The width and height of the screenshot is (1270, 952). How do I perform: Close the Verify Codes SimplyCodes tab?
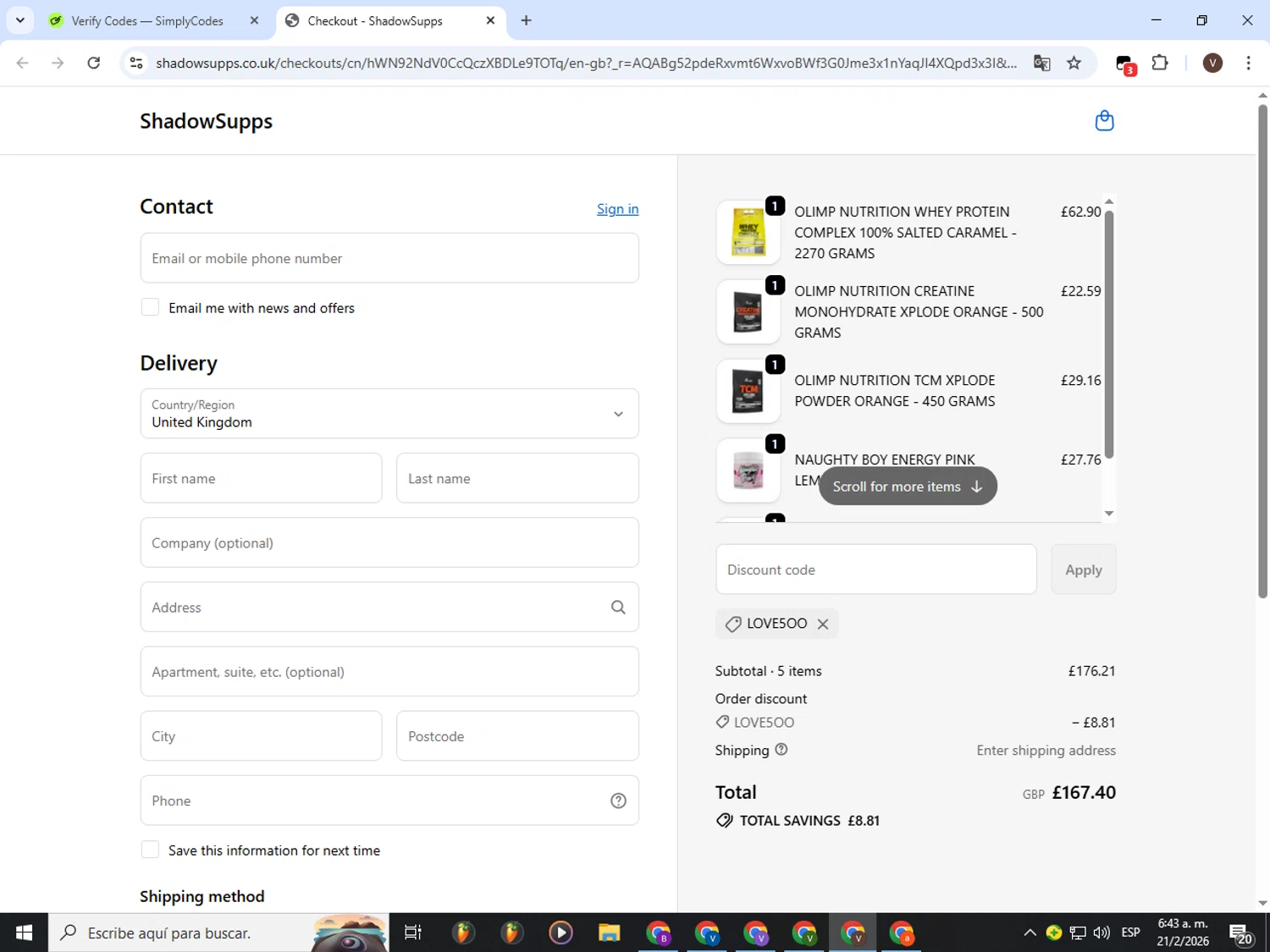254,20
